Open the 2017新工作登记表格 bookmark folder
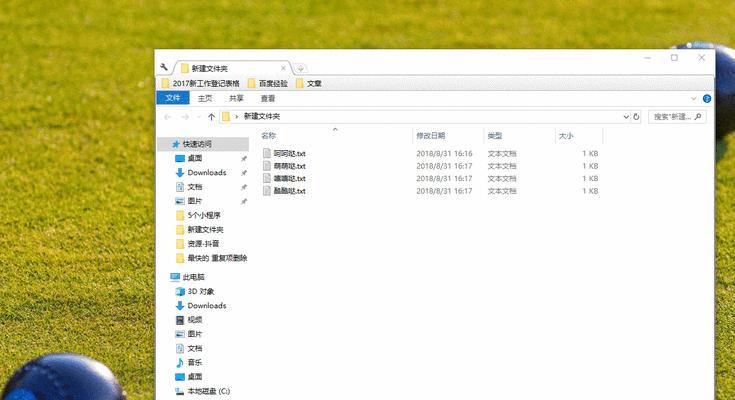The image size is (735, 400). (200, 83)
